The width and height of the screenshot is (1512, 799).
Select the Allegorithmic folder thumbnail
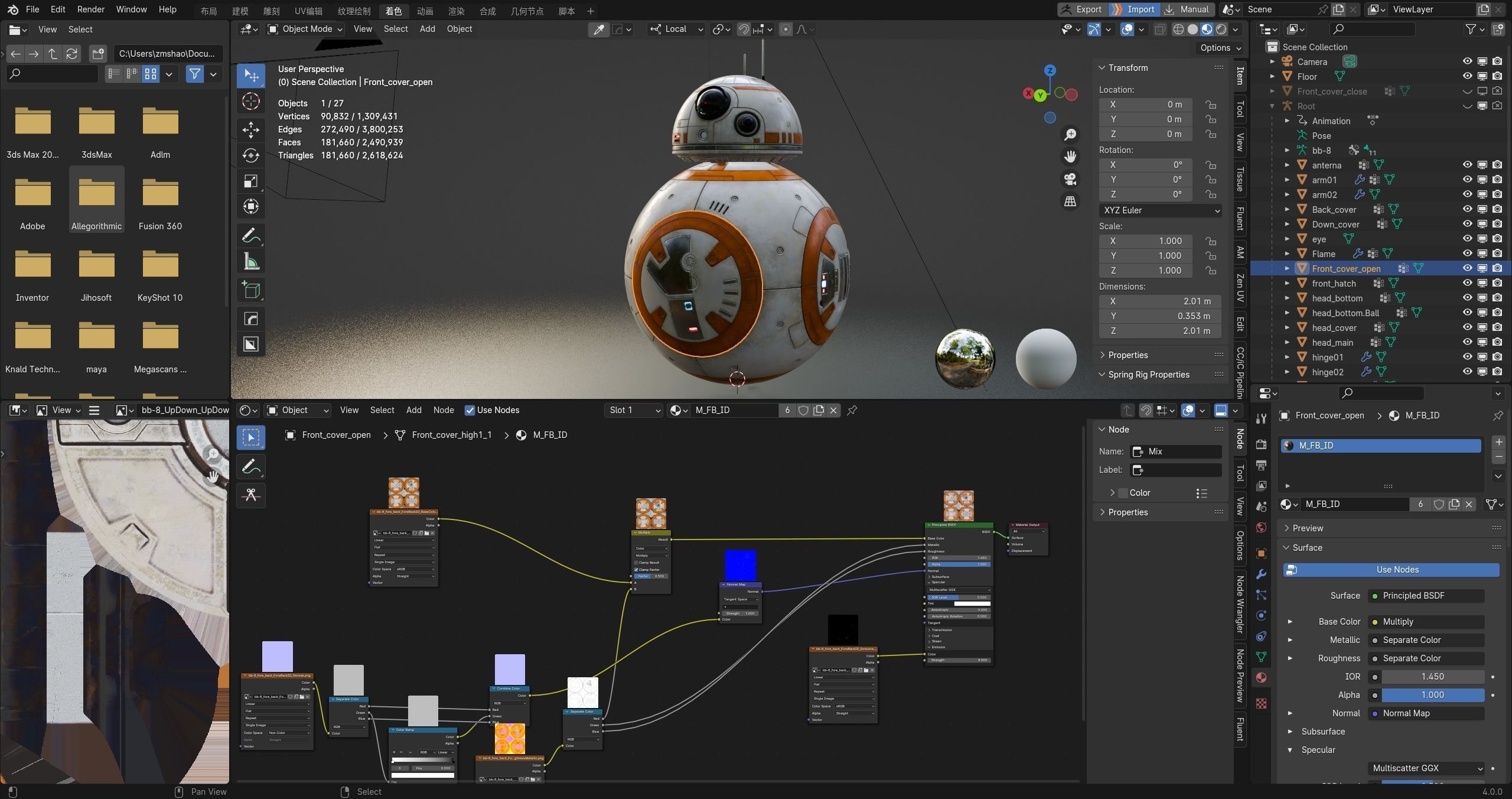(97, 200)
